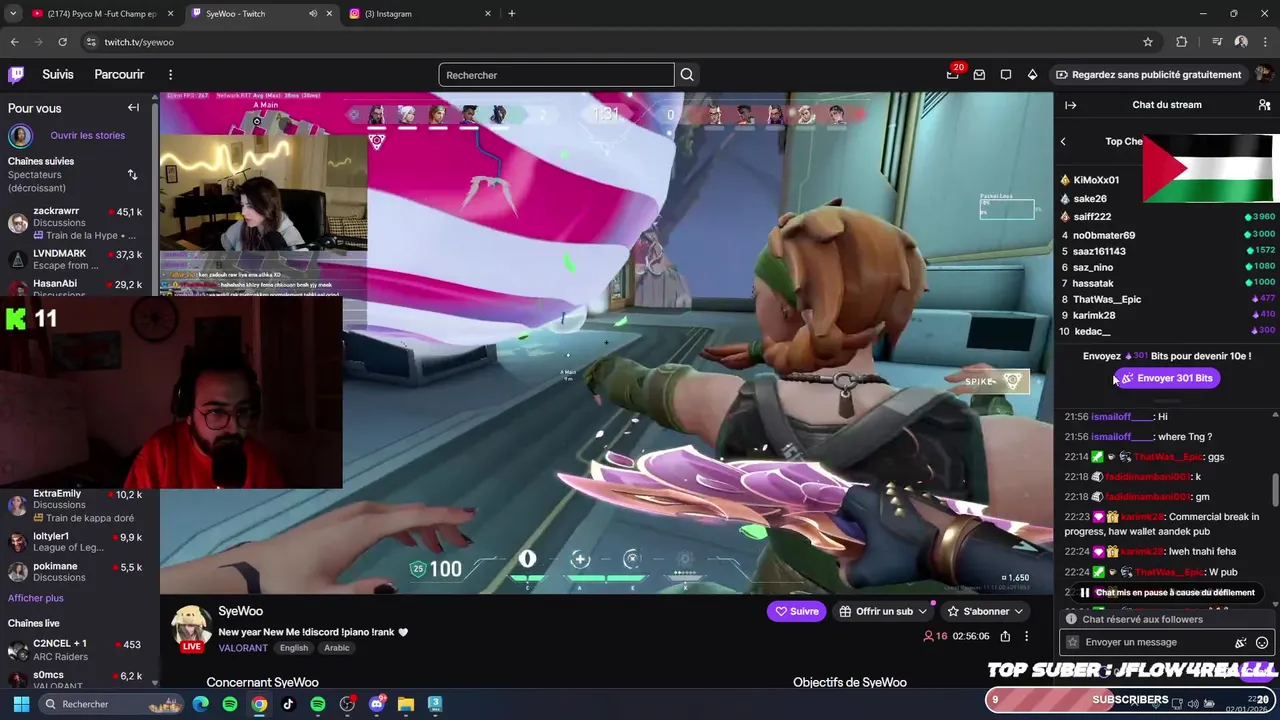This screenshot has height=720, width=1280.
Task: Open File Explorer from the taskbar
Action: tap(405, 704)
